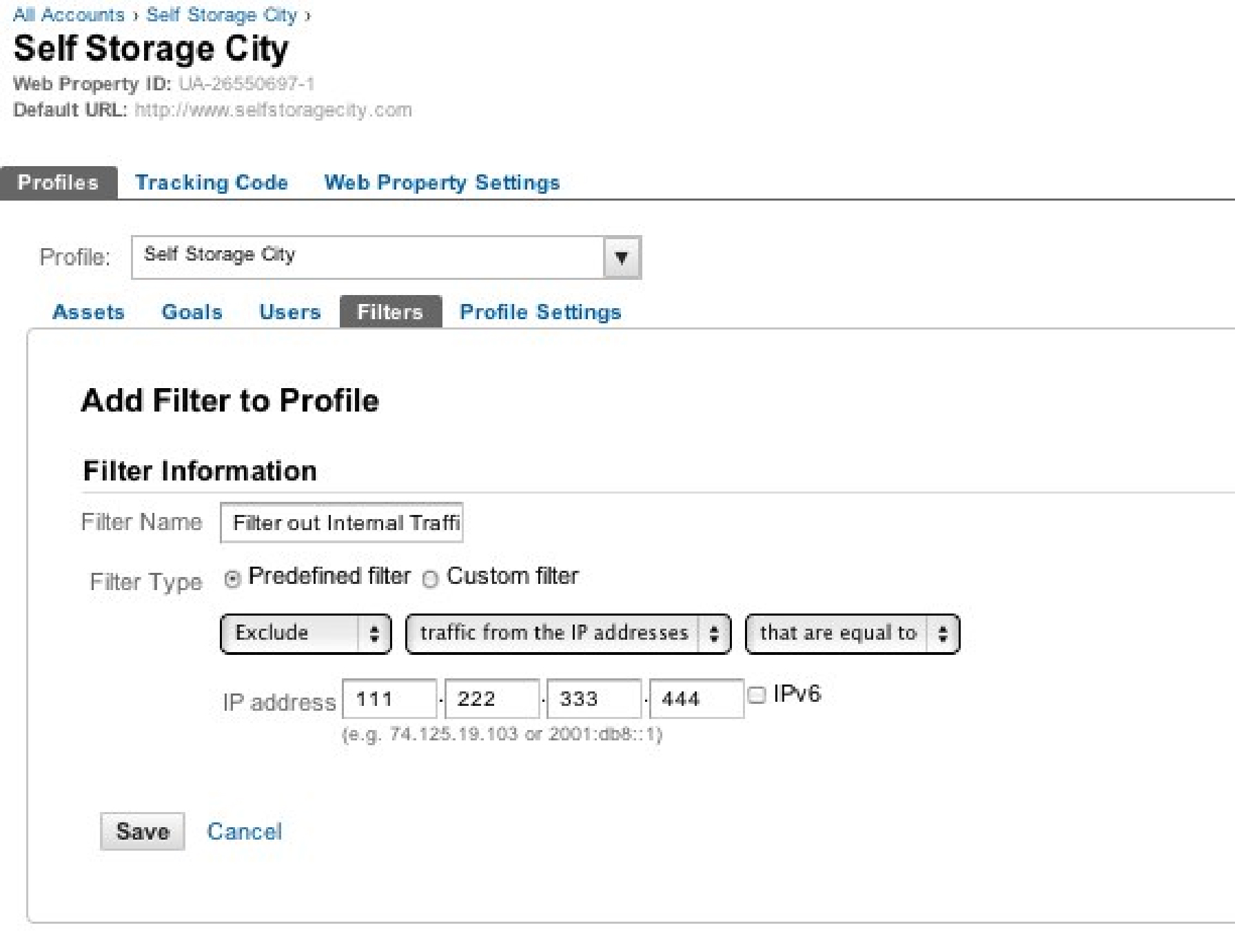Click the IP octet field containing 444

tap(697, 699)
